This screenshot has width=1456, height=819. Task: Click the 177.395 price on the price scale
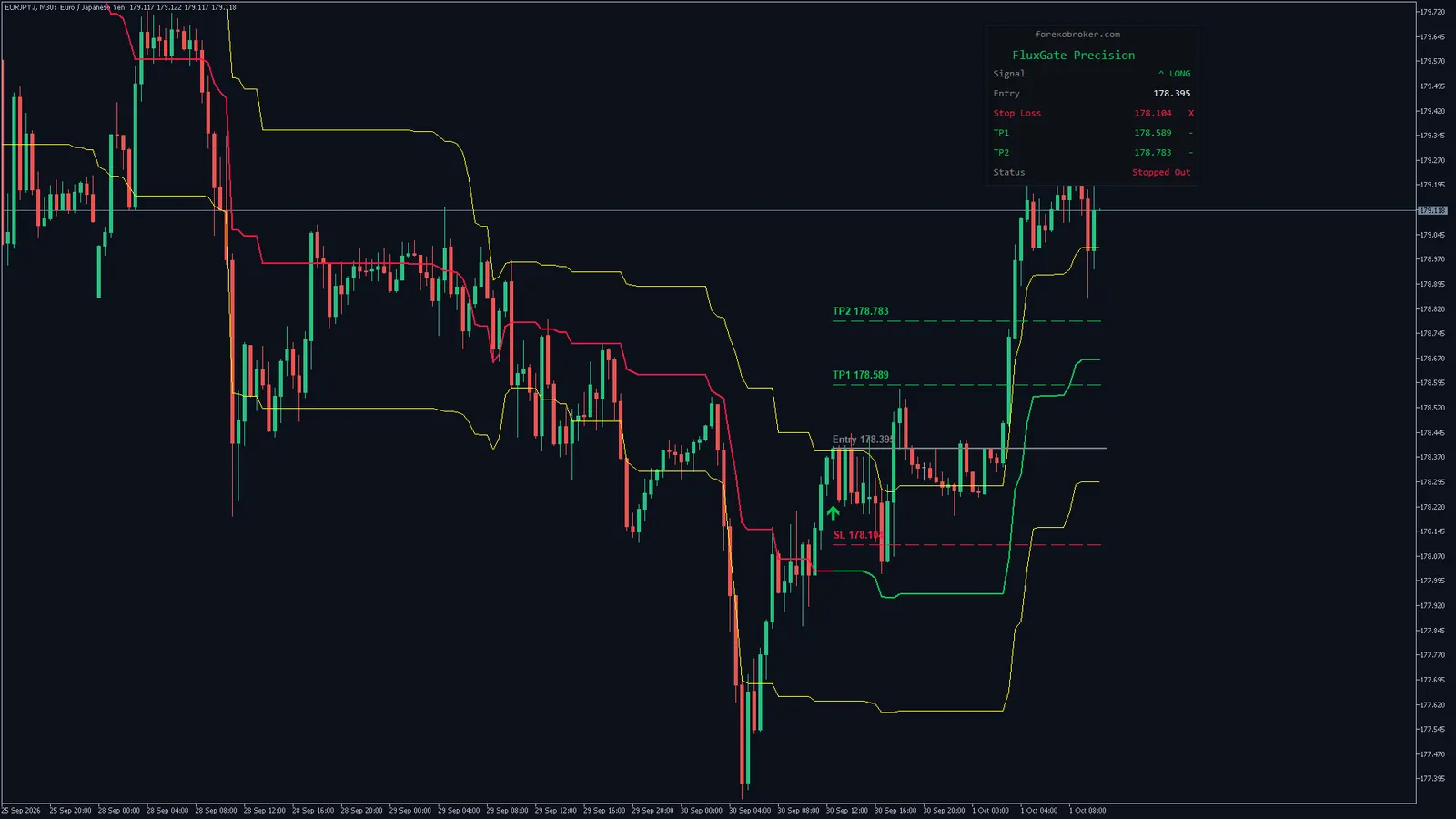(x=1432, y=779)
